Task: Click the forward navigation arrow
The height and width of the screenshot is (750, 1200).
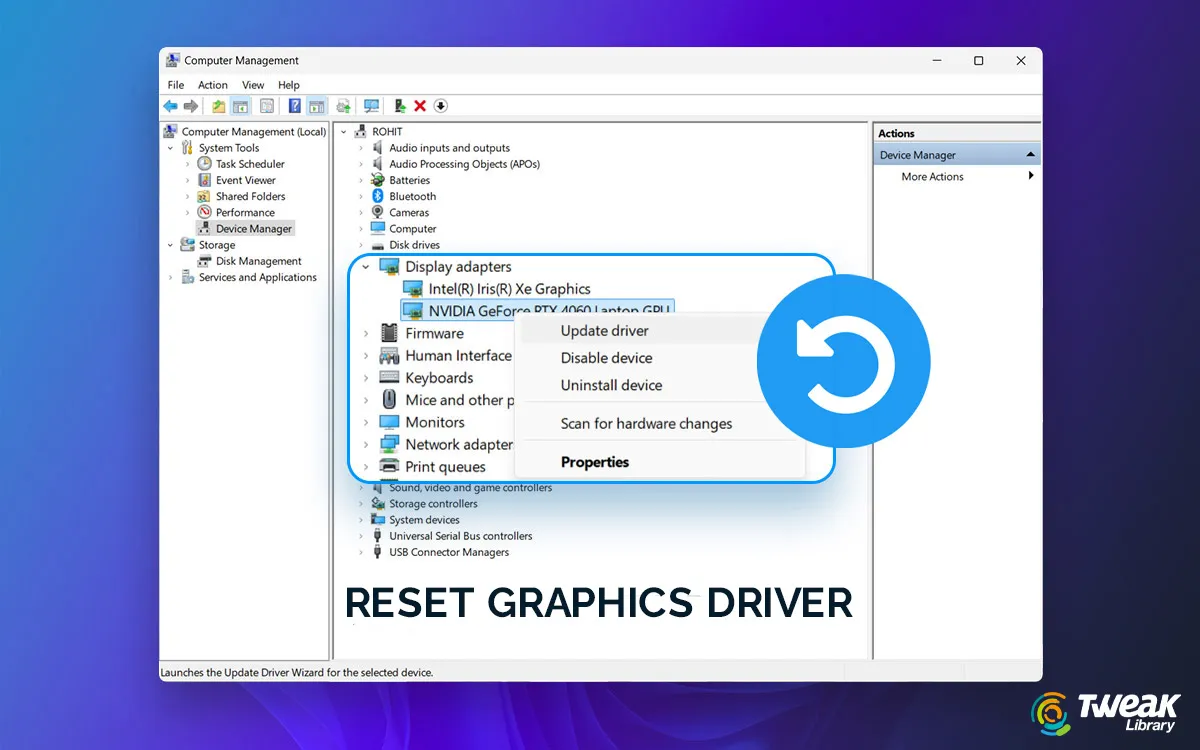Action: pos(191,106)
